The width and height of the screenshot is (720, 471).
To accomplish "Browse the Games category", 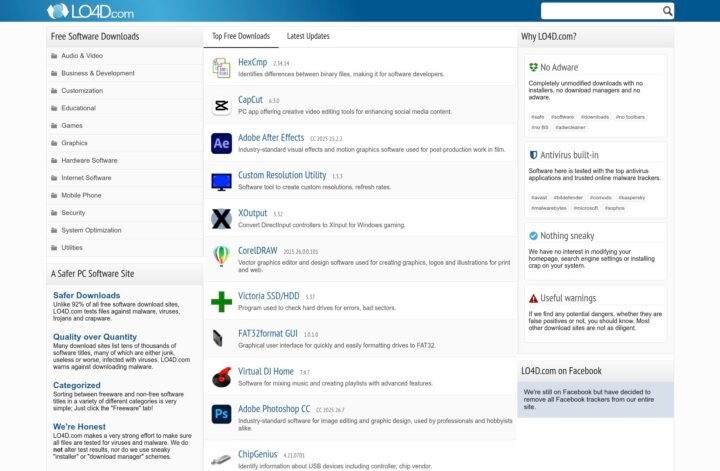I will (72, 125).
